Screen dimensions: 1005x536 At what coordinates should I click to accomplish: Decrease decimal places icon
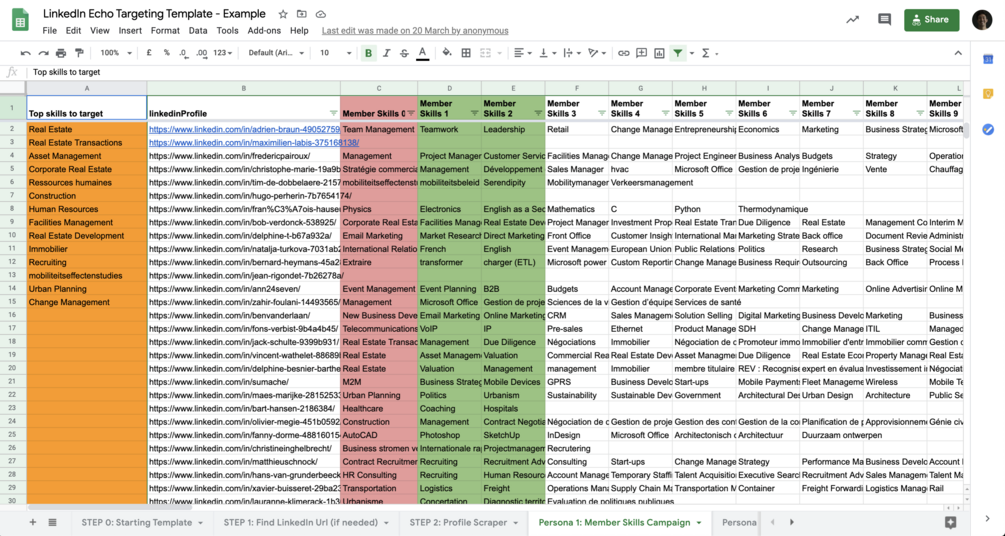(x=183, y=53)
